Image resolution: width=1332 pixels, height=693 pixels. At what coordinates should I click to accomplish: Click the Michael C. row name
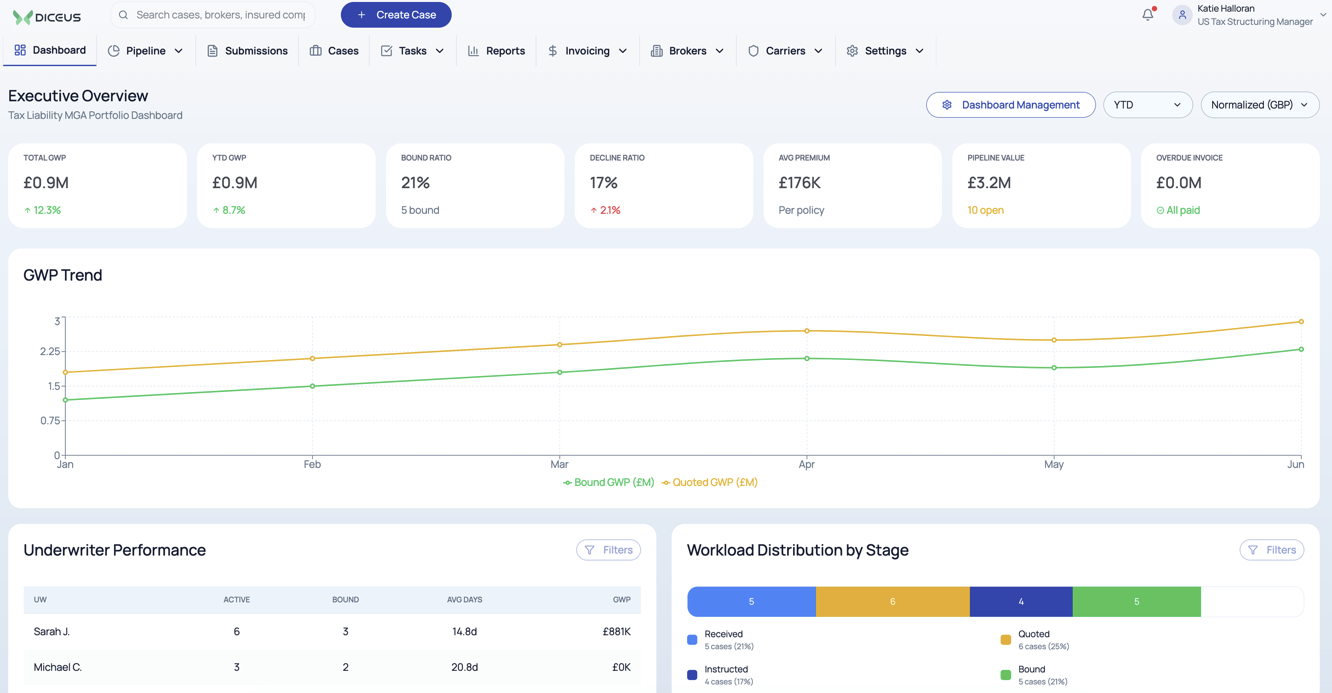tap(58, 667)
